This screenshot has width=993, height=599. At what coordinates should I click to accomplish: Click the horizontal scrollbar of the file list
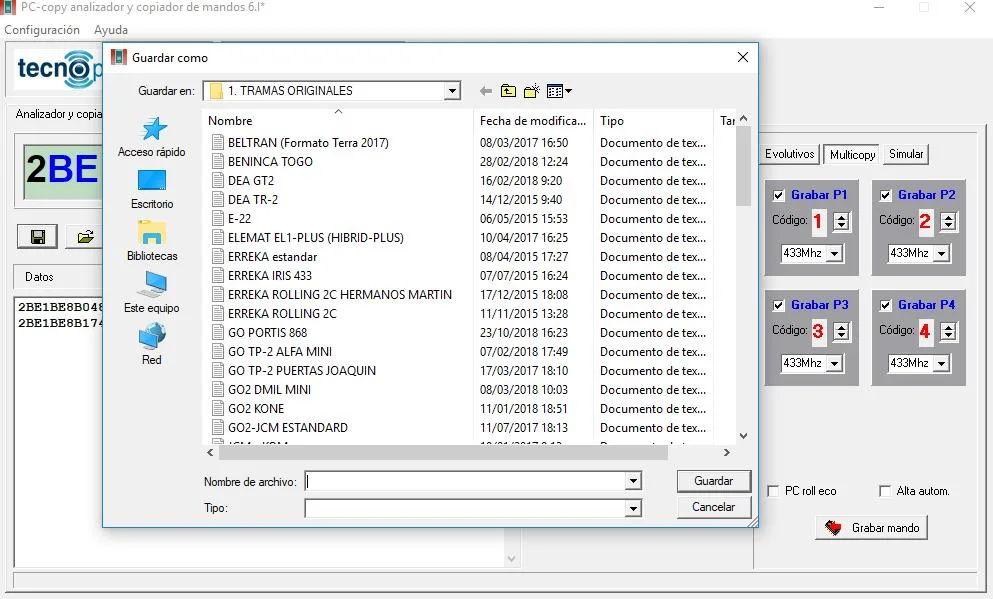point(443,453)
